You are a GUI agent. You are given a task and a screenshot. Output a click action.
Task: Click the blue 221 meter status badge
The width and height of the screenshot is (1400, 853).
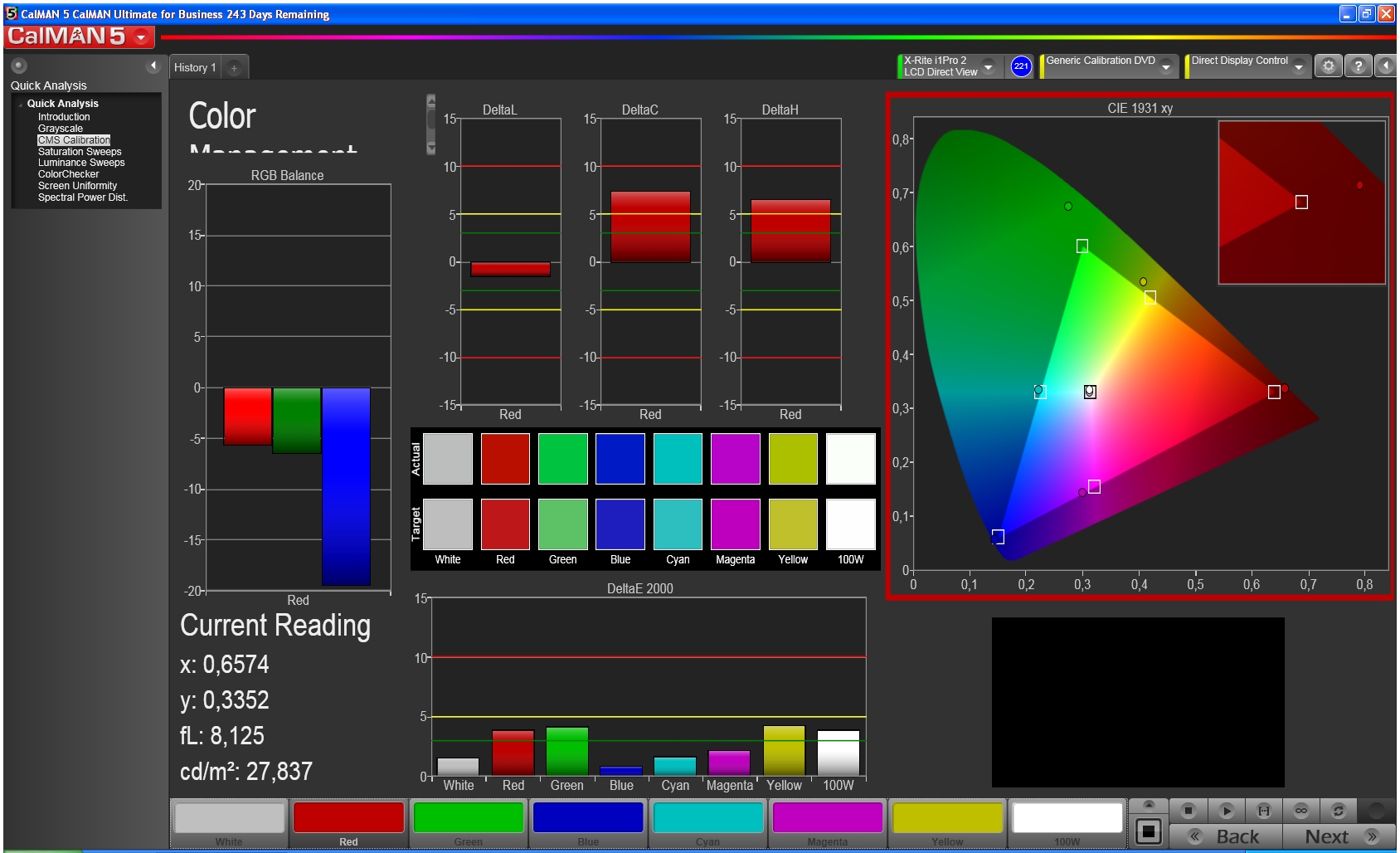coord(1021,66)
